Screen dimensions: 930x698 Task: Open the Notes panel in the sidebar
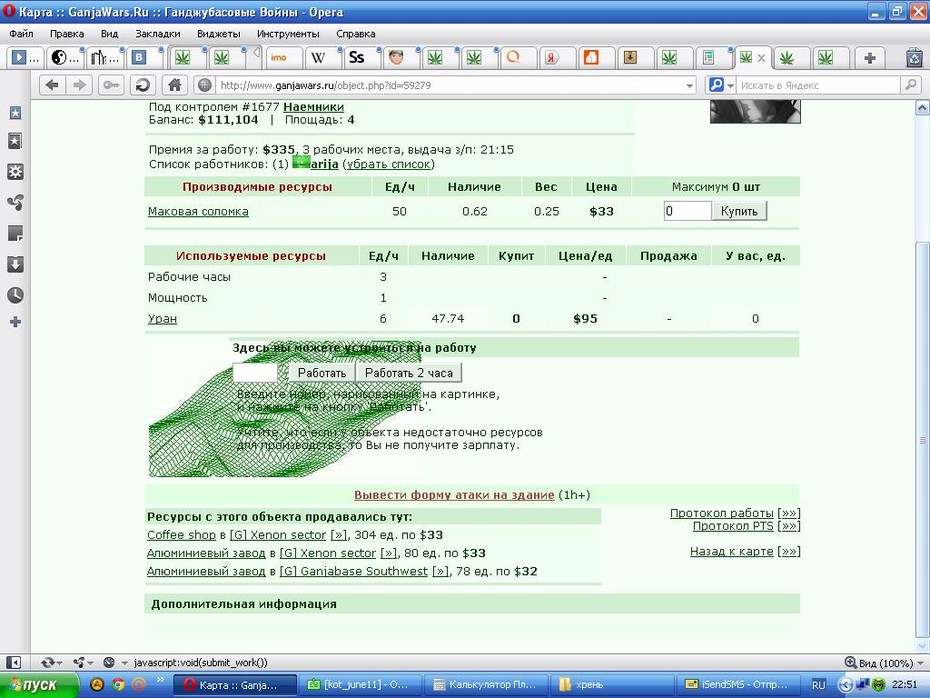15,234
